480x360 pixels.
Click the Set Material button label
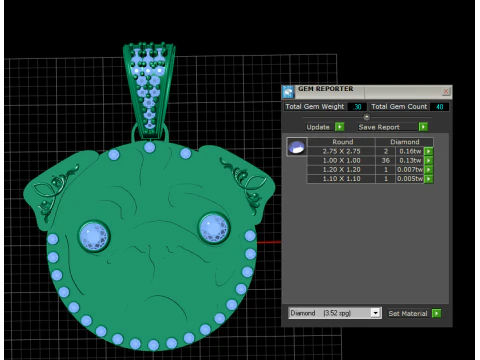point(408,313)
